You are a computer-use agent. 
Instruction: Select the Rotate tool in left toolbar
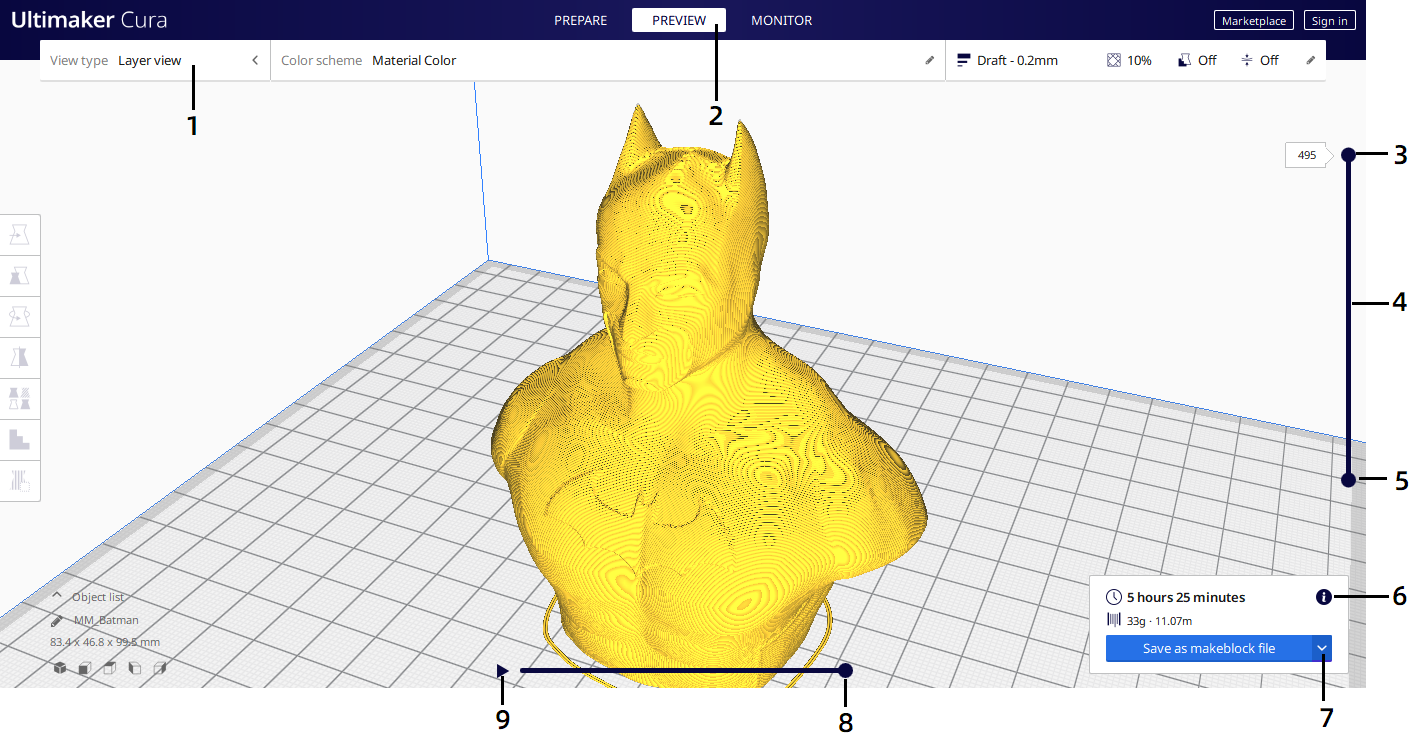point(20,317)
